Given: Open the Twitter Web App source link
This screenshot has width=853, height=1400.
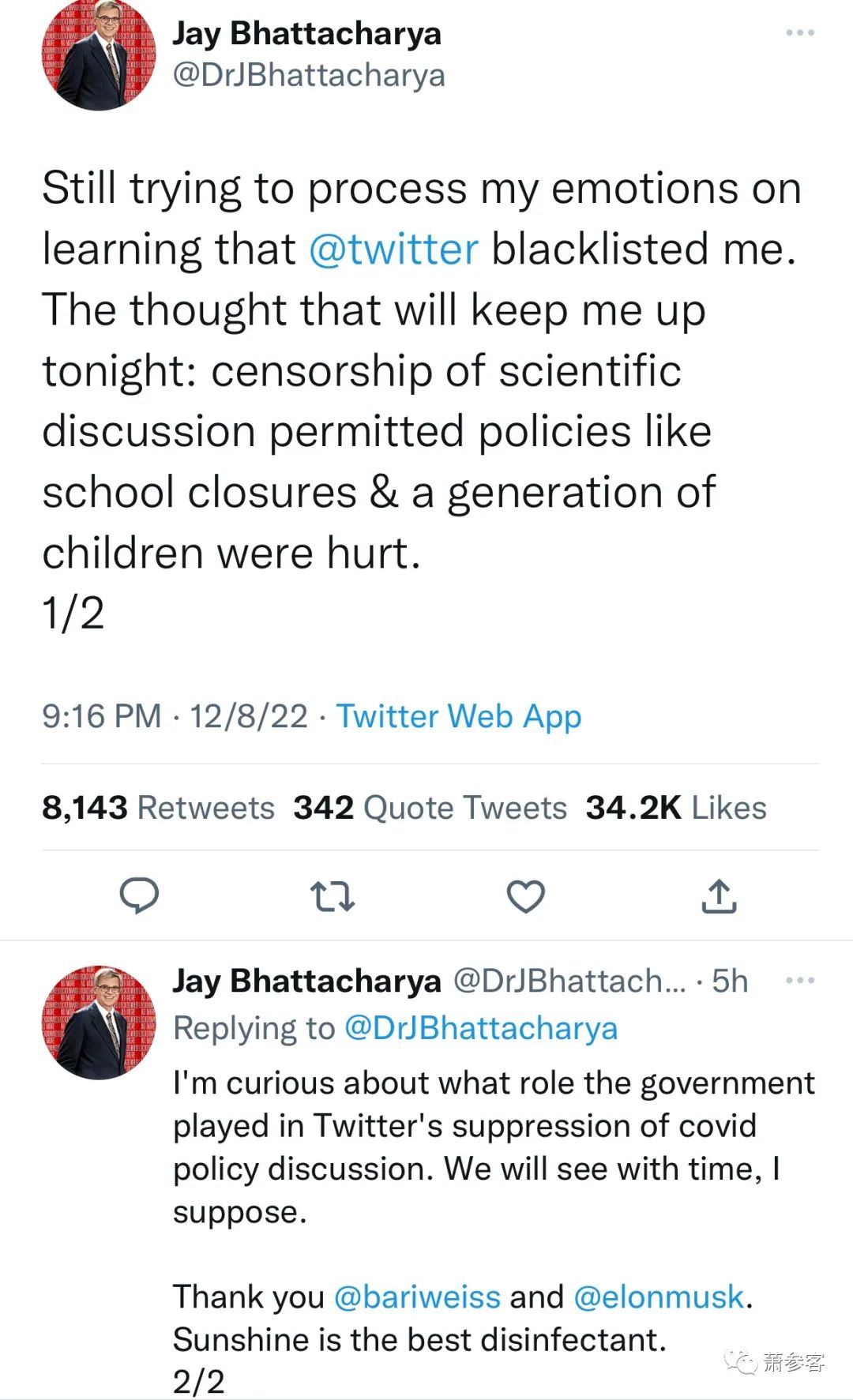Looking at the screenshot, I should click(459, 716).
